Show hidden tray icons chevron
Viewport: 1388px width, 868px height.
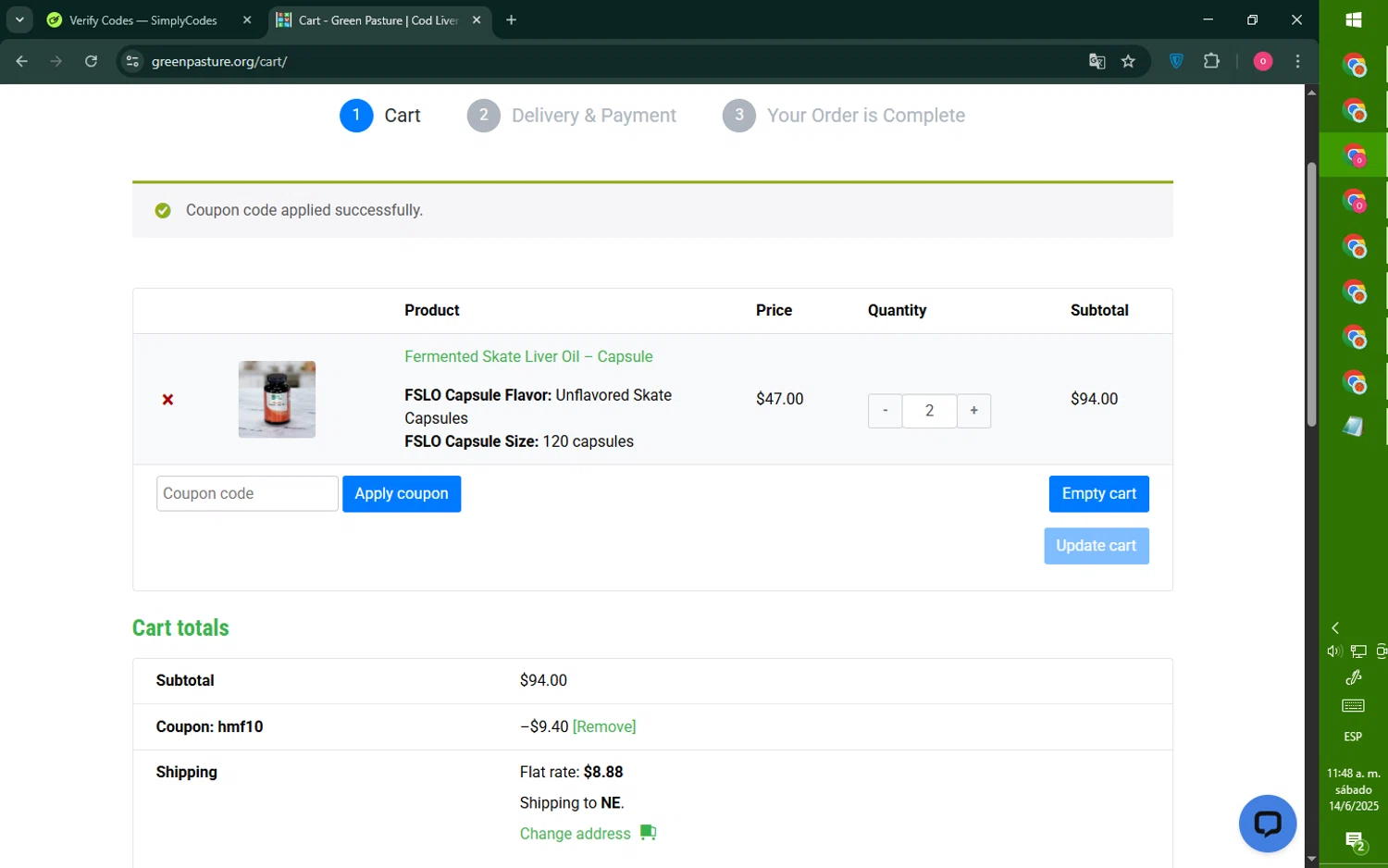1335,627
